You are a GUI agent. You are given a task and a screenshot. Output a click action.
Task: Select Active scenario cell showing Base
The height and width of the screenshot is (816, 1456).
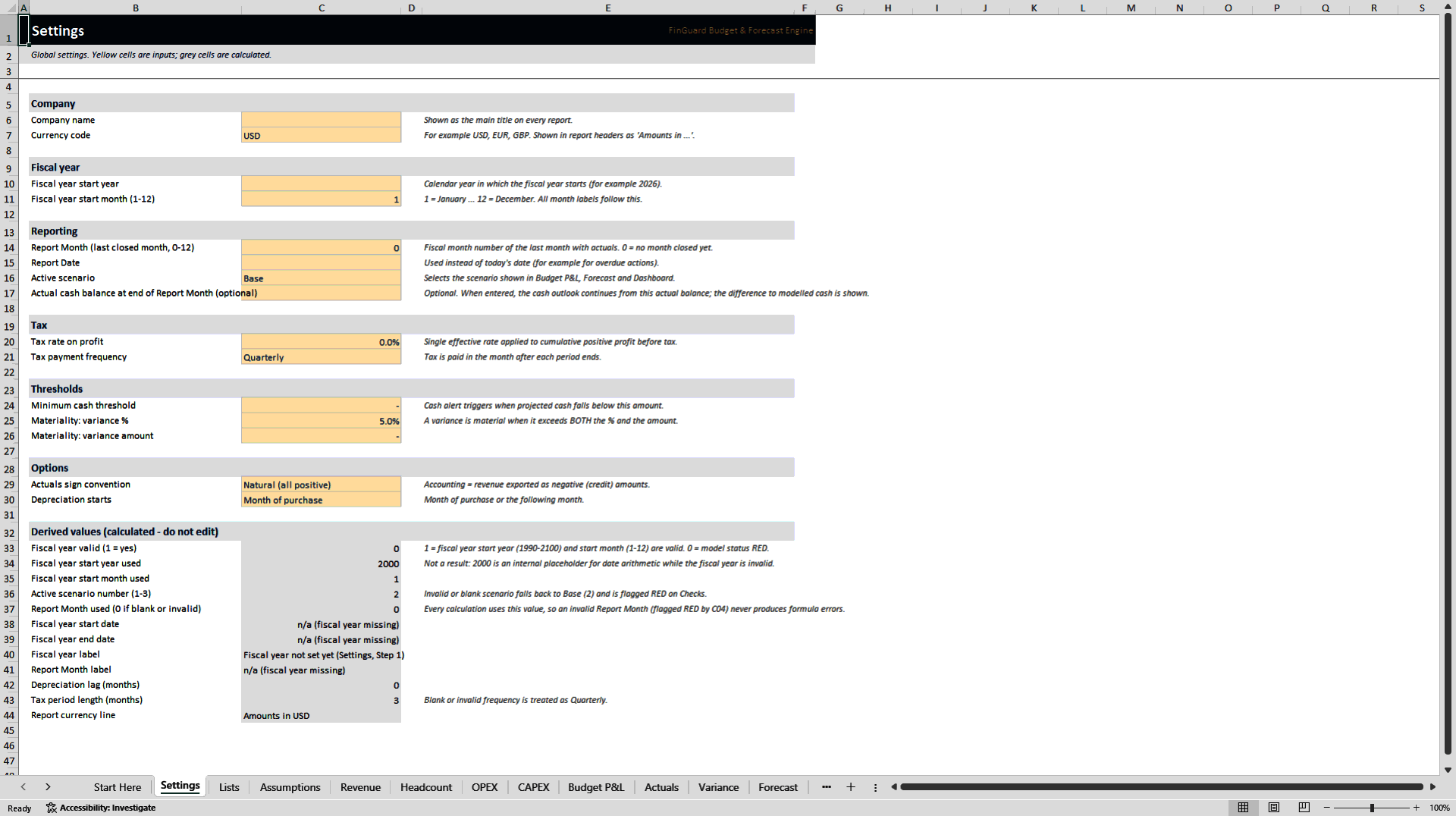coord(321,278)
